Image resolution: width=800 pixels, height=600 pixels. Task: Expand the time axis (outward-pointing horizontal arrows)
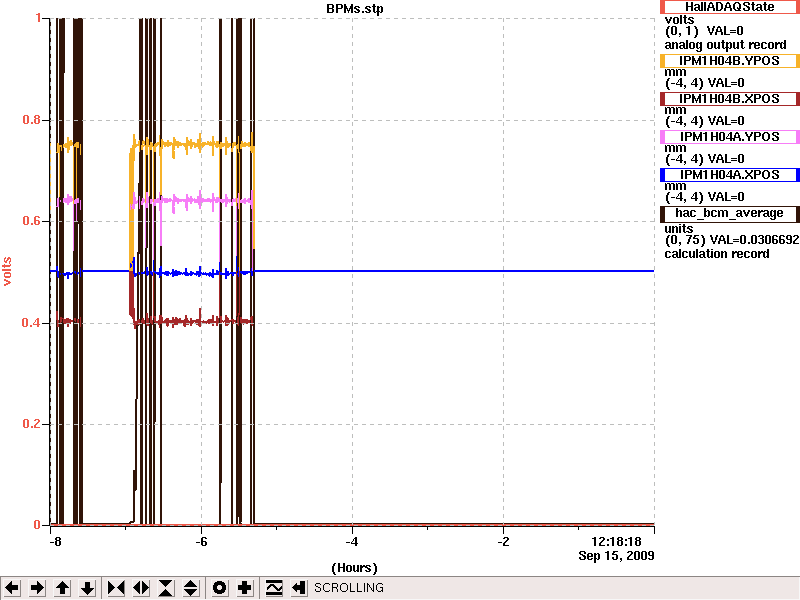point(141,588)
